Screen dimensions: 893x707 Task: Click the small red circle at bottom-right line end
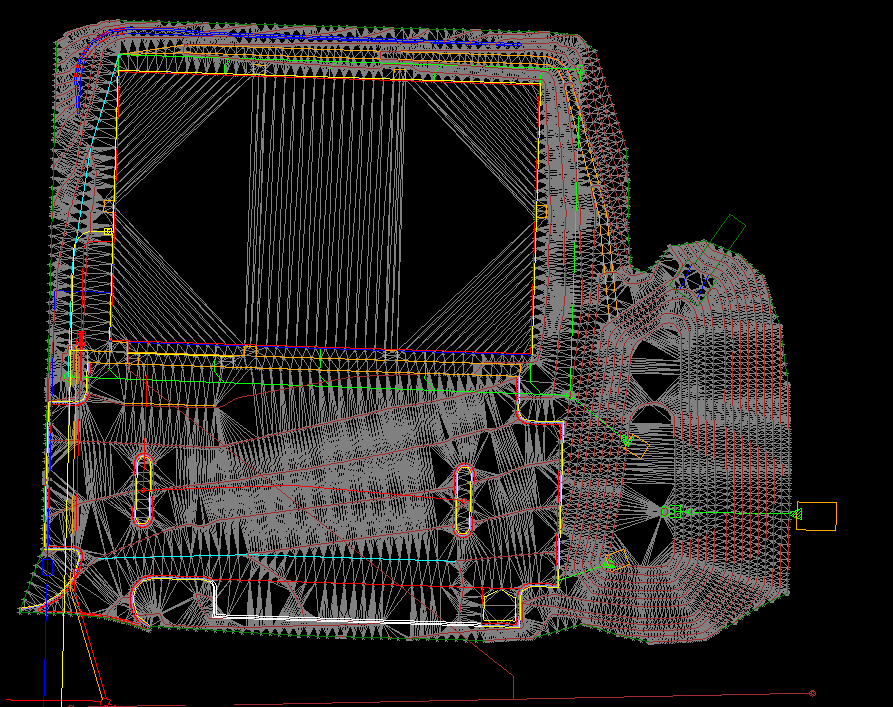click(x=812, y=693)
